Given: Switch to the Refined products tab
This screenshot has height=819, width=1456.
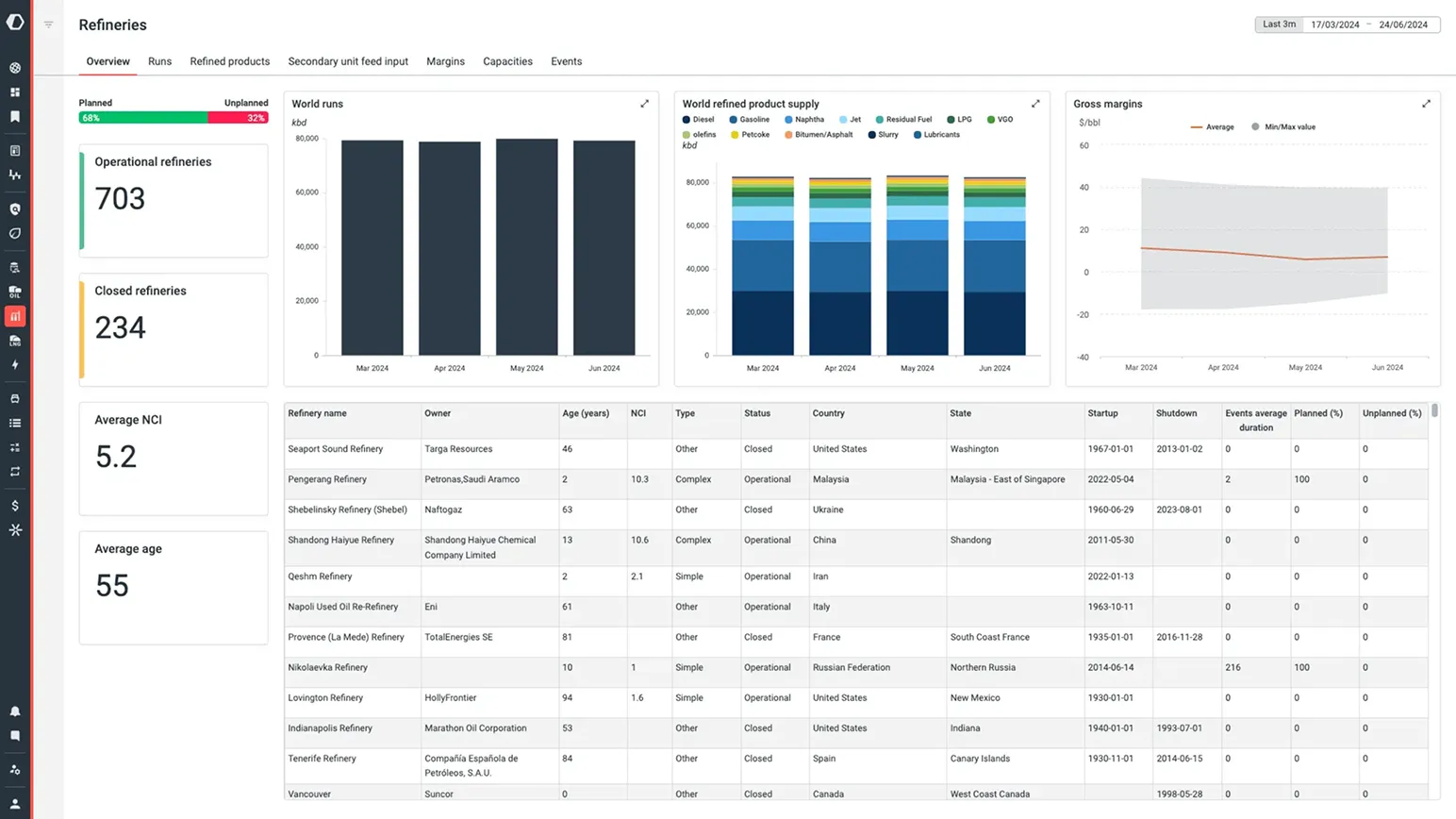Looking at the screenshot, I should [230, 61].
